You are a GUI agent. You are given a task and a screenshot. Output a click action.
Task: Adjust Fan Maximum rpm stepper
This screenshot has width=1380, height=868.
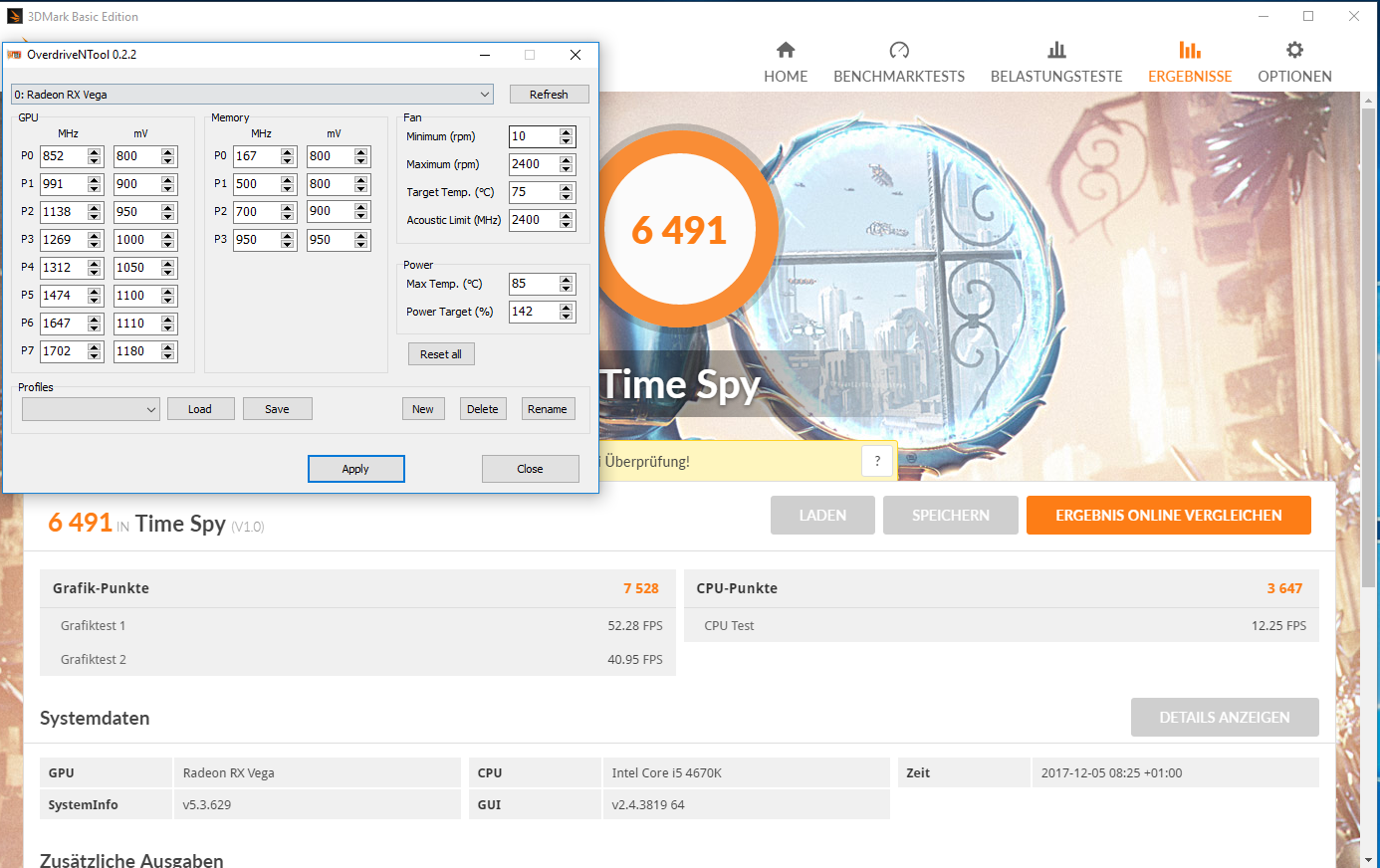567,164
